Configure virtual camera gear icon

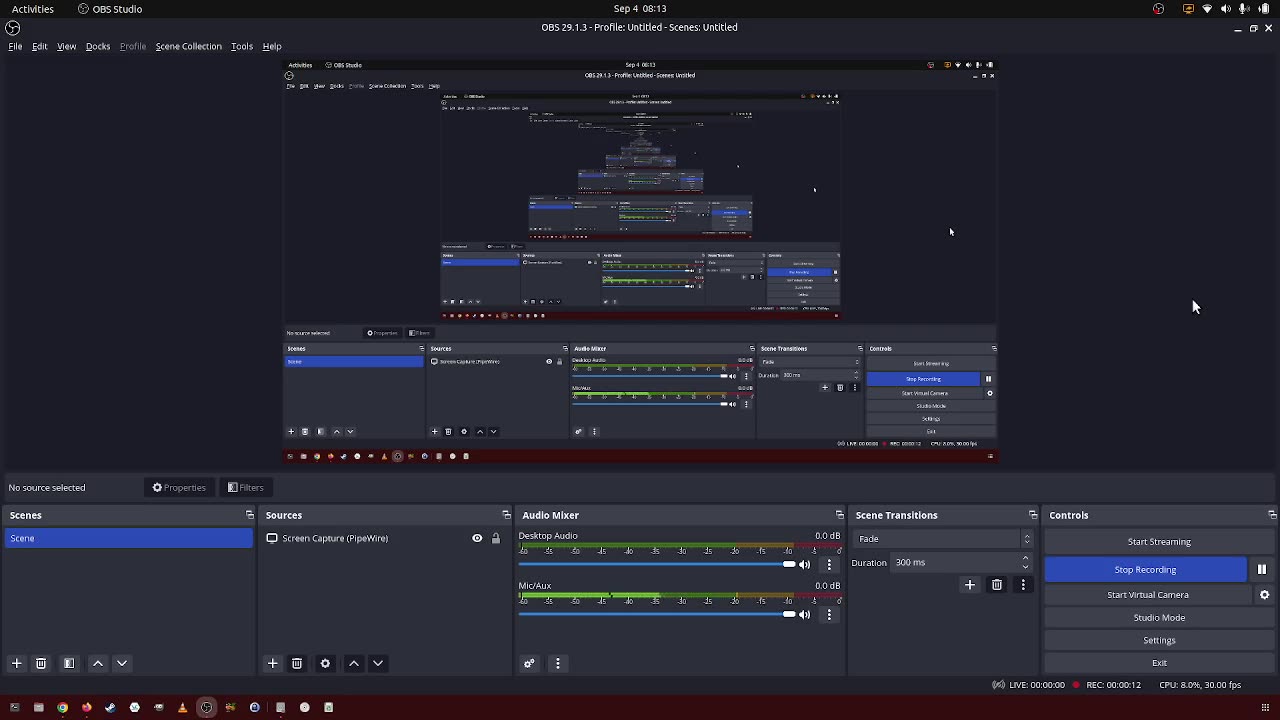1264,595
